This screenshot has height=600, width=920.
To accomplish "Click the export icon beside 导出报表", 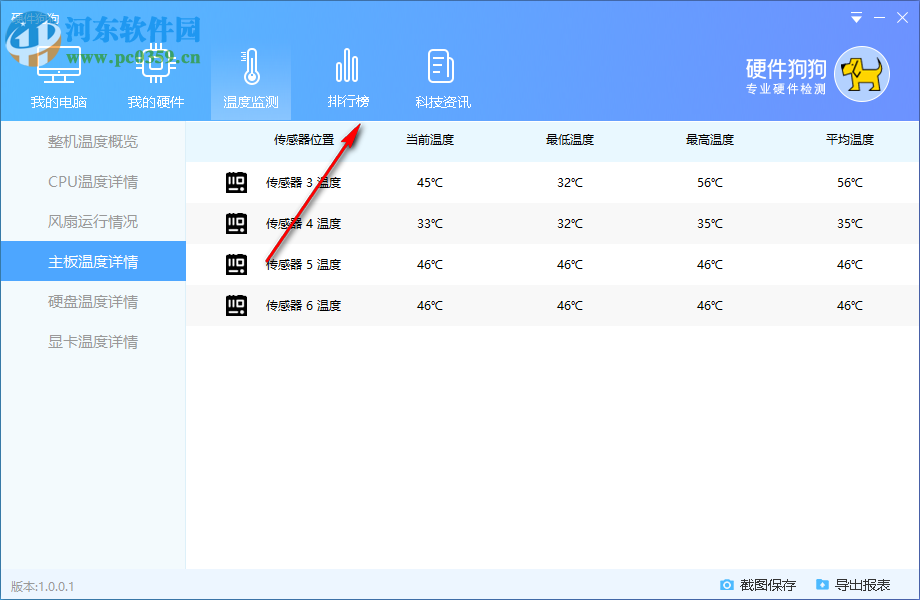I will 822,585.
